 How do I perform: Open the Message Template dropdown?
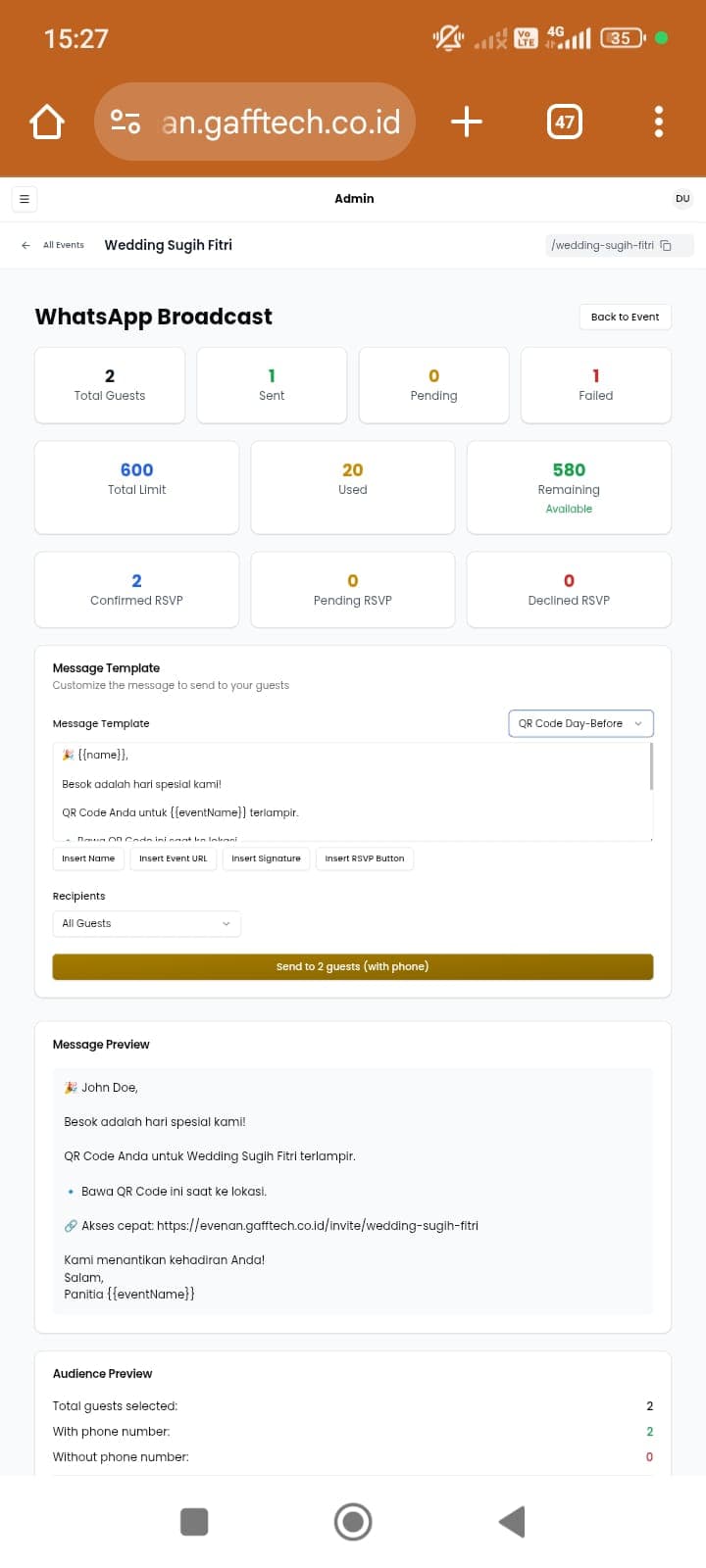coord(580,723)
